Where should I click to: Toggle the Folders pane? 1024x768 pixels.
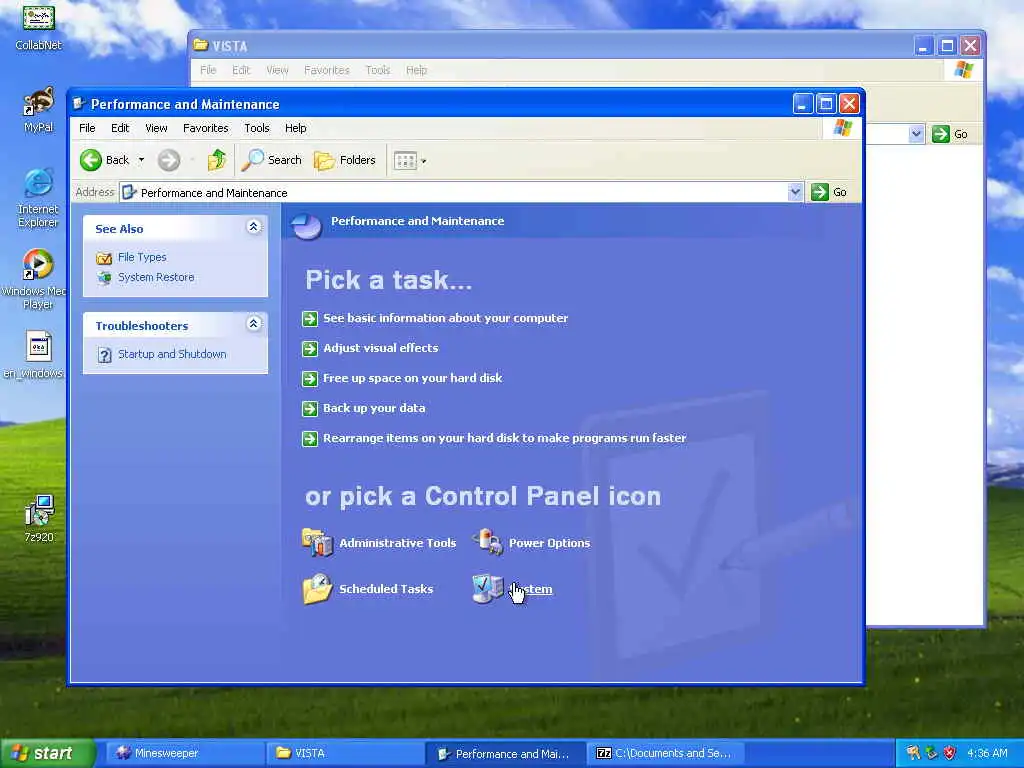point(345,160)
